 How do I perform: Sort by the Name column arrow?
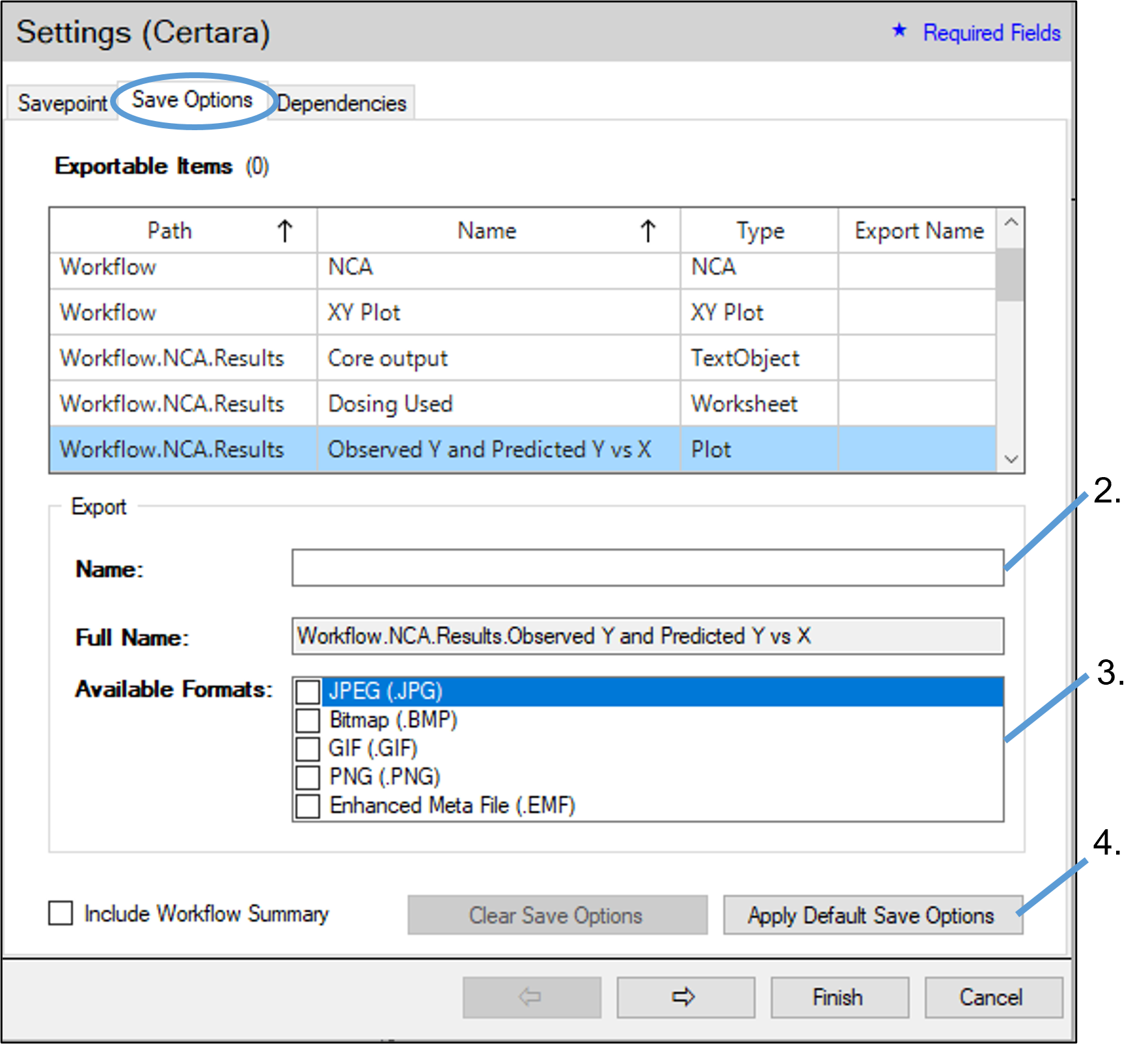click(x=648, y=231)
